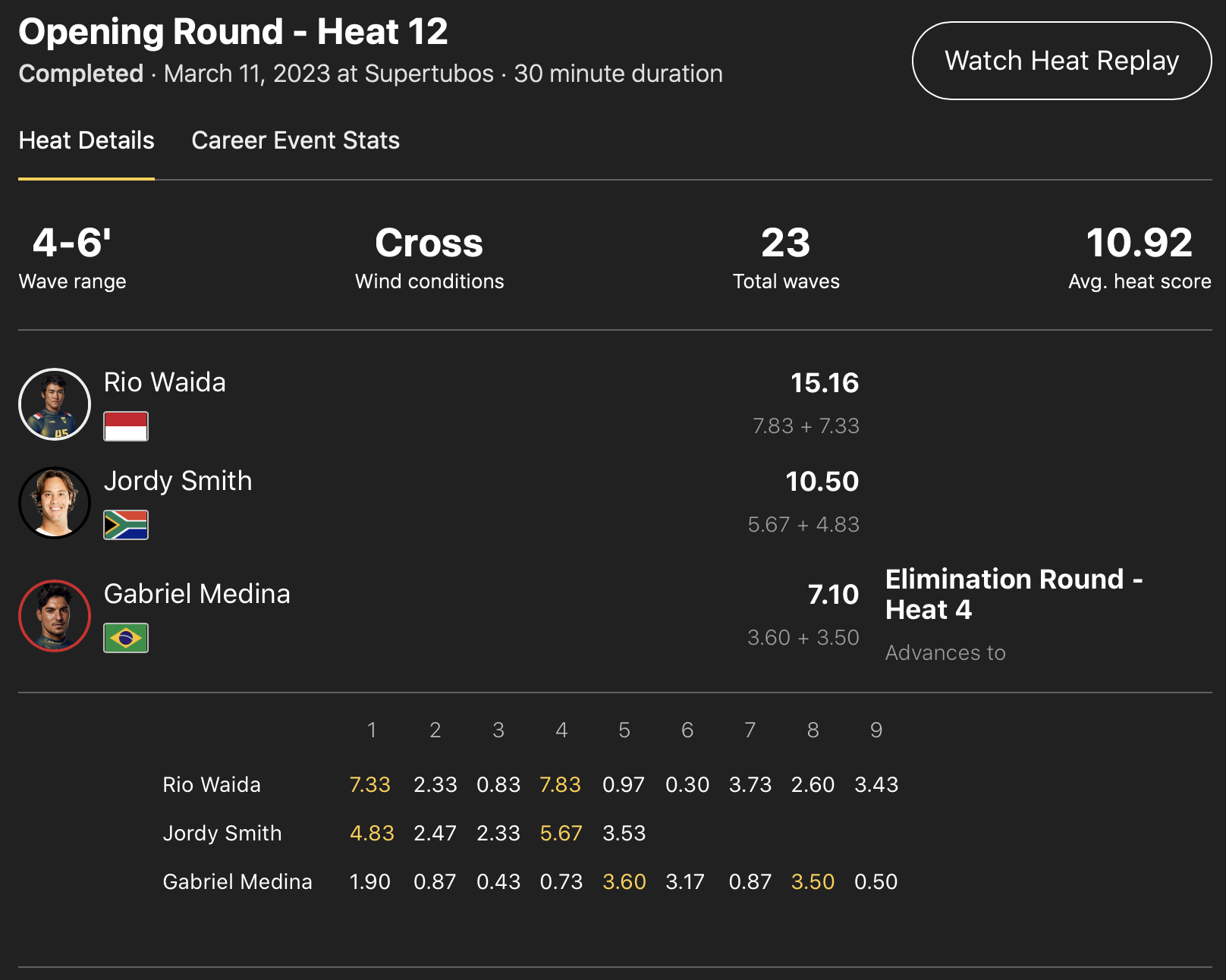
Task: Open Gabriel Medina's athlete name link
Action: (196, 594)
